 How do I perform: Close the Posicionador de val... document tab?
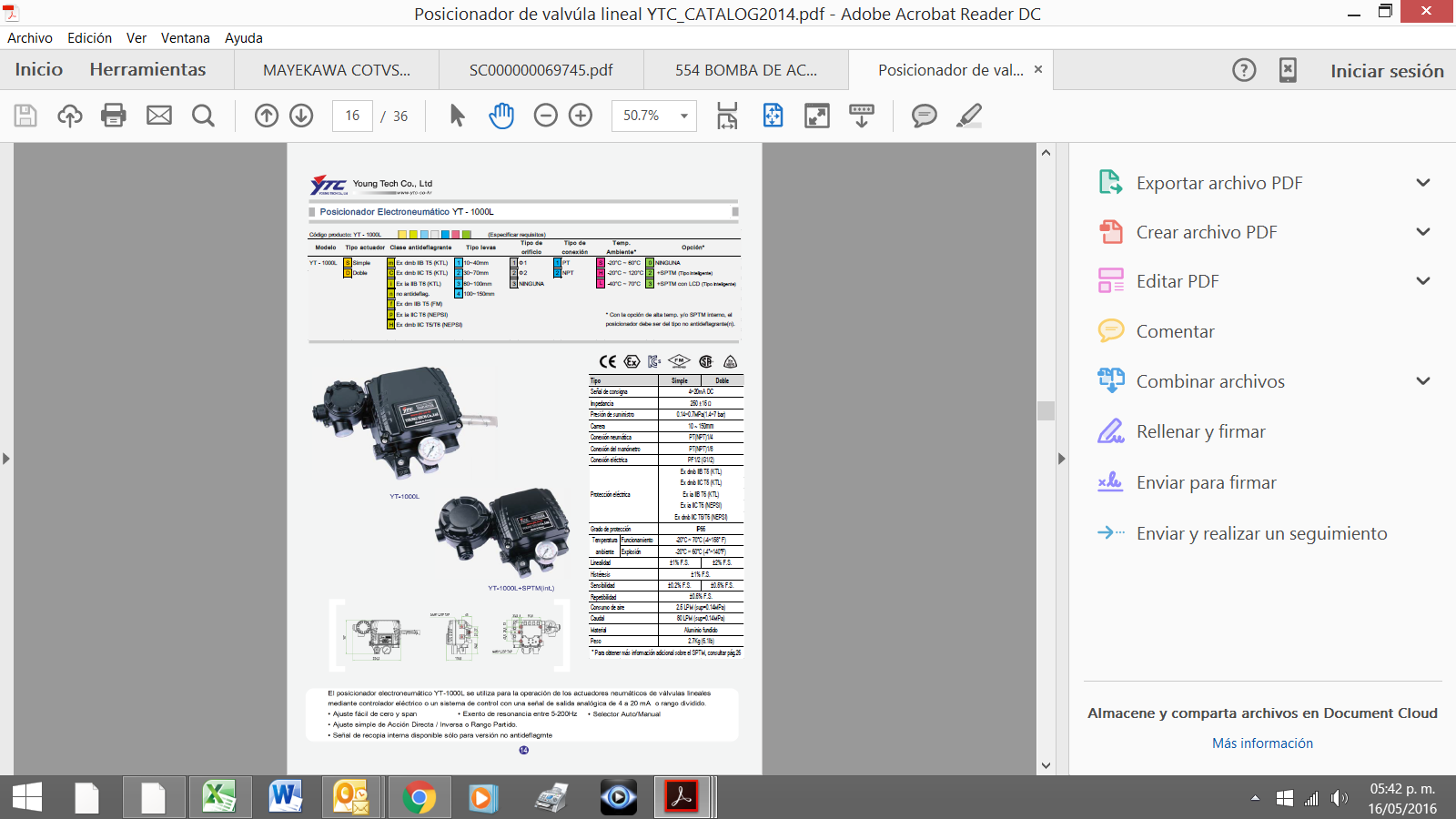(1038, 69)
